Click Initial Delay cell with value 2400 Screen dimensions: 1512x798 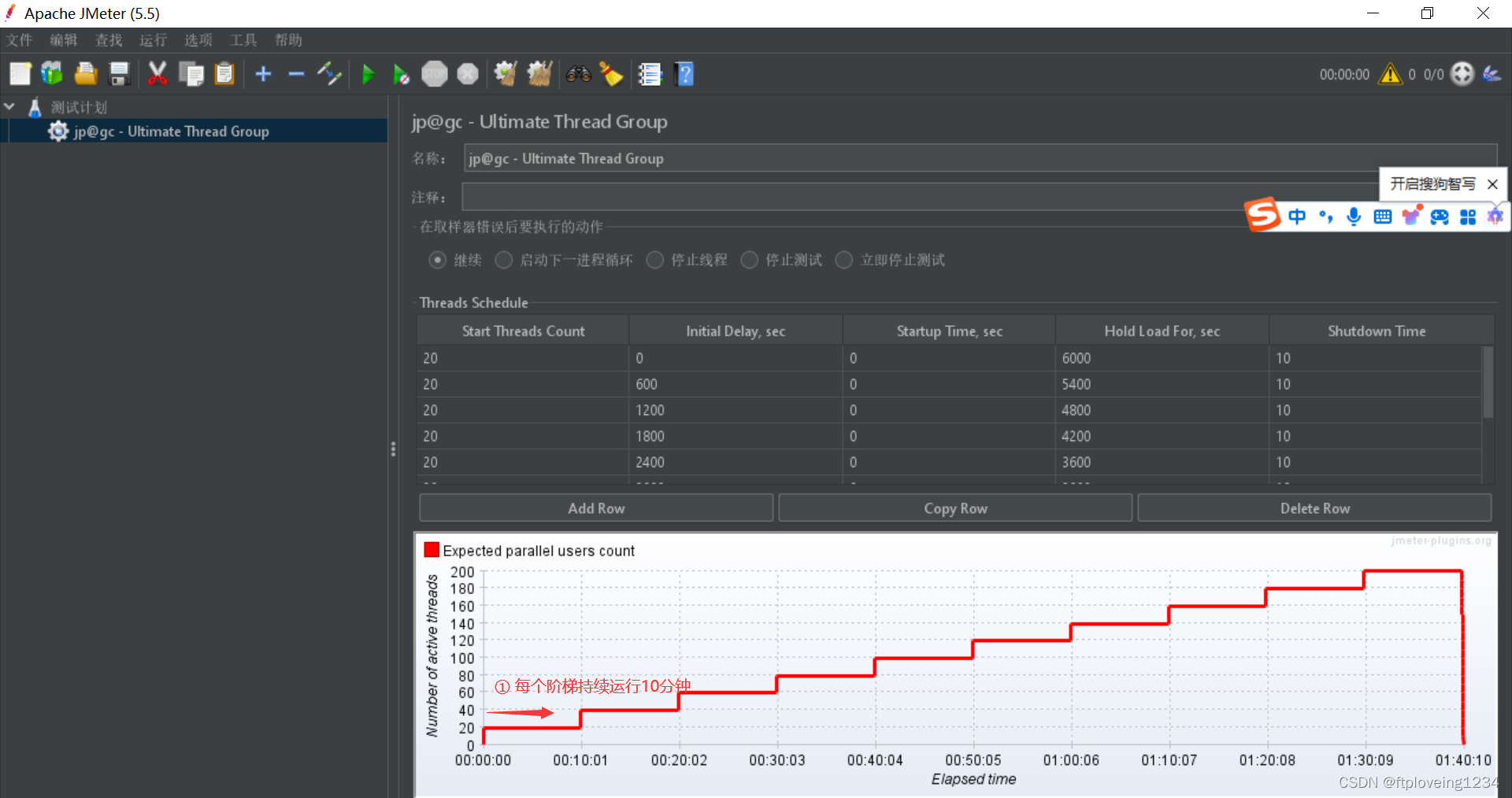(736, 462)
